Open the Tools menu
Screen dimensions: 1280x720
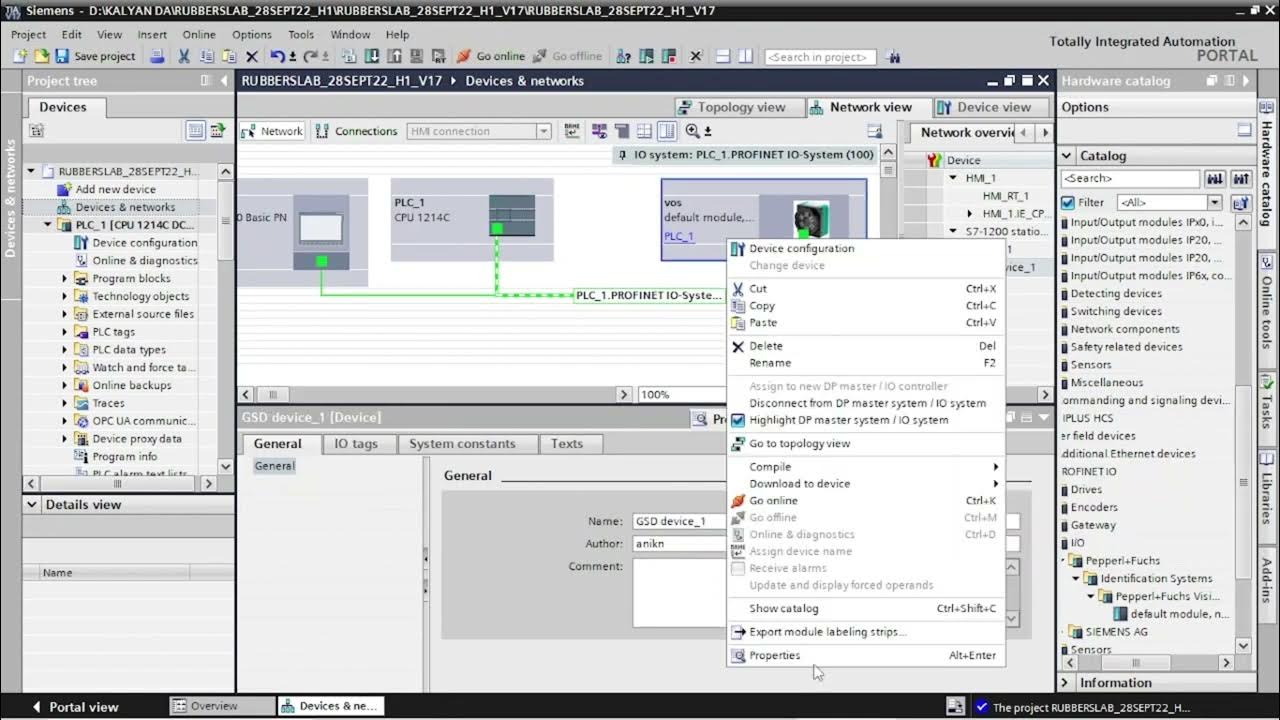pos(301,34)
